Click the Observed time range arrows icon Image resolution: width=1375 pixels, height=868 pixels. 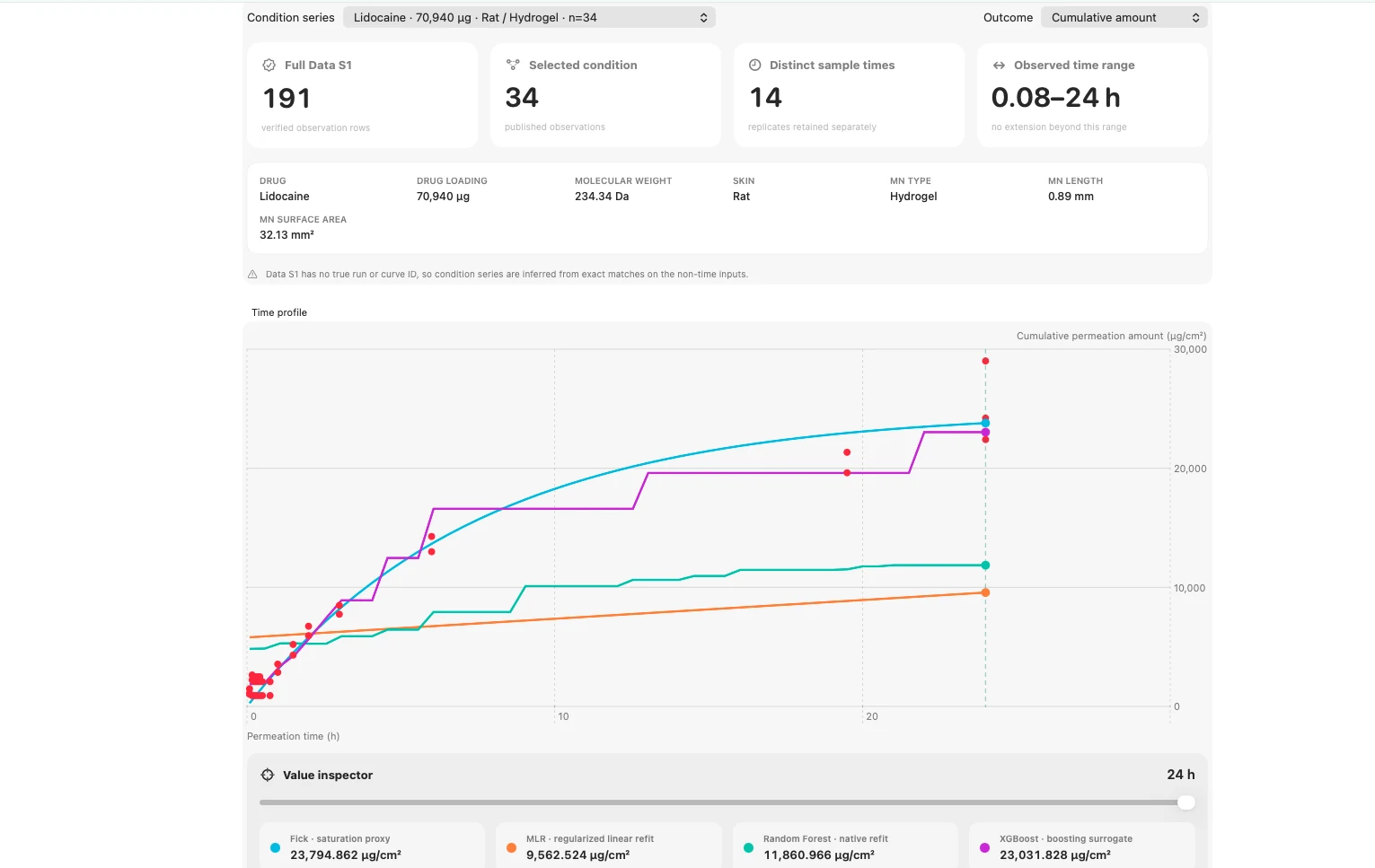click(x=999, y=66)
